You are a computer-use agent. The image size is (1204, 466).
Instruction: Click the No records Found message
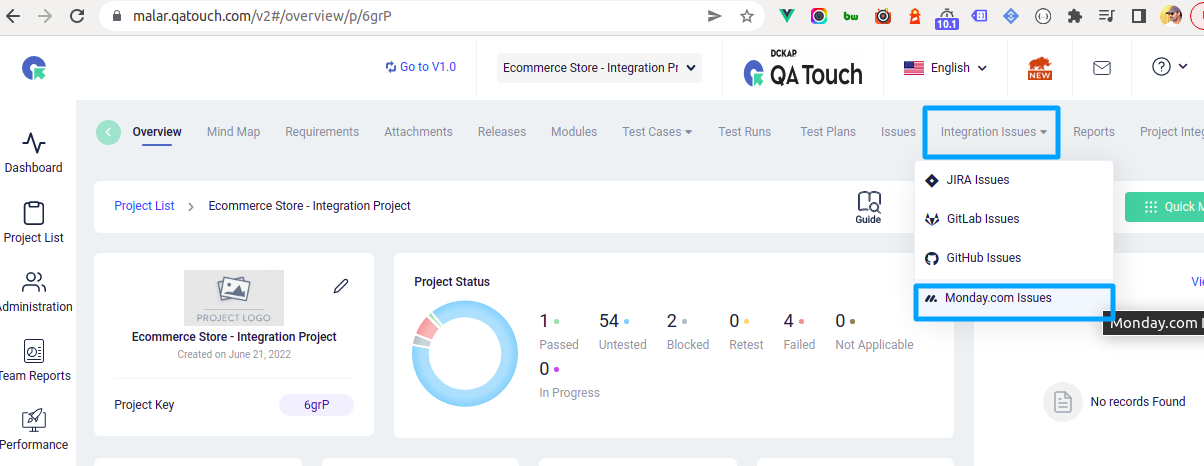1138,402
